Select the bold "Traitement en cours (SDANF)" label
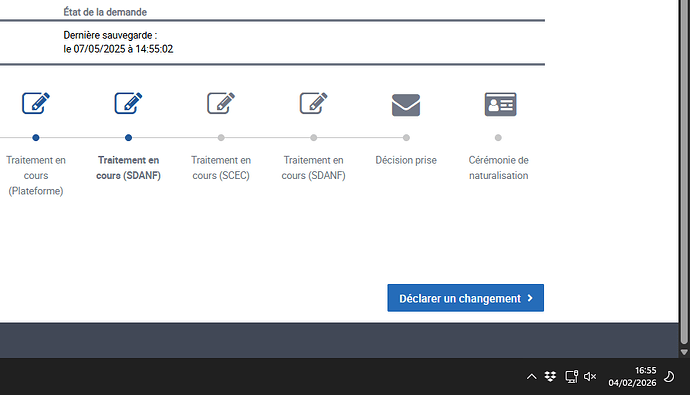 click(128, 168)
